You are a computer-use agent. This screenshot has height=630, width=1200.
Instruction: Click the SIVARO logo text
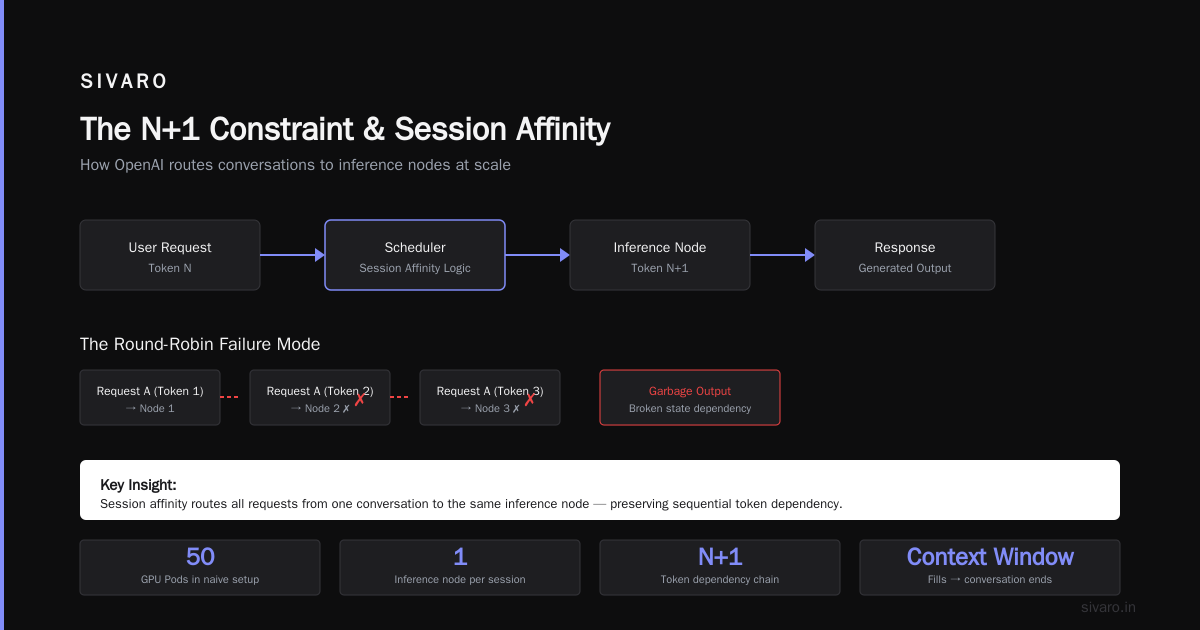(x=124, y=82)
